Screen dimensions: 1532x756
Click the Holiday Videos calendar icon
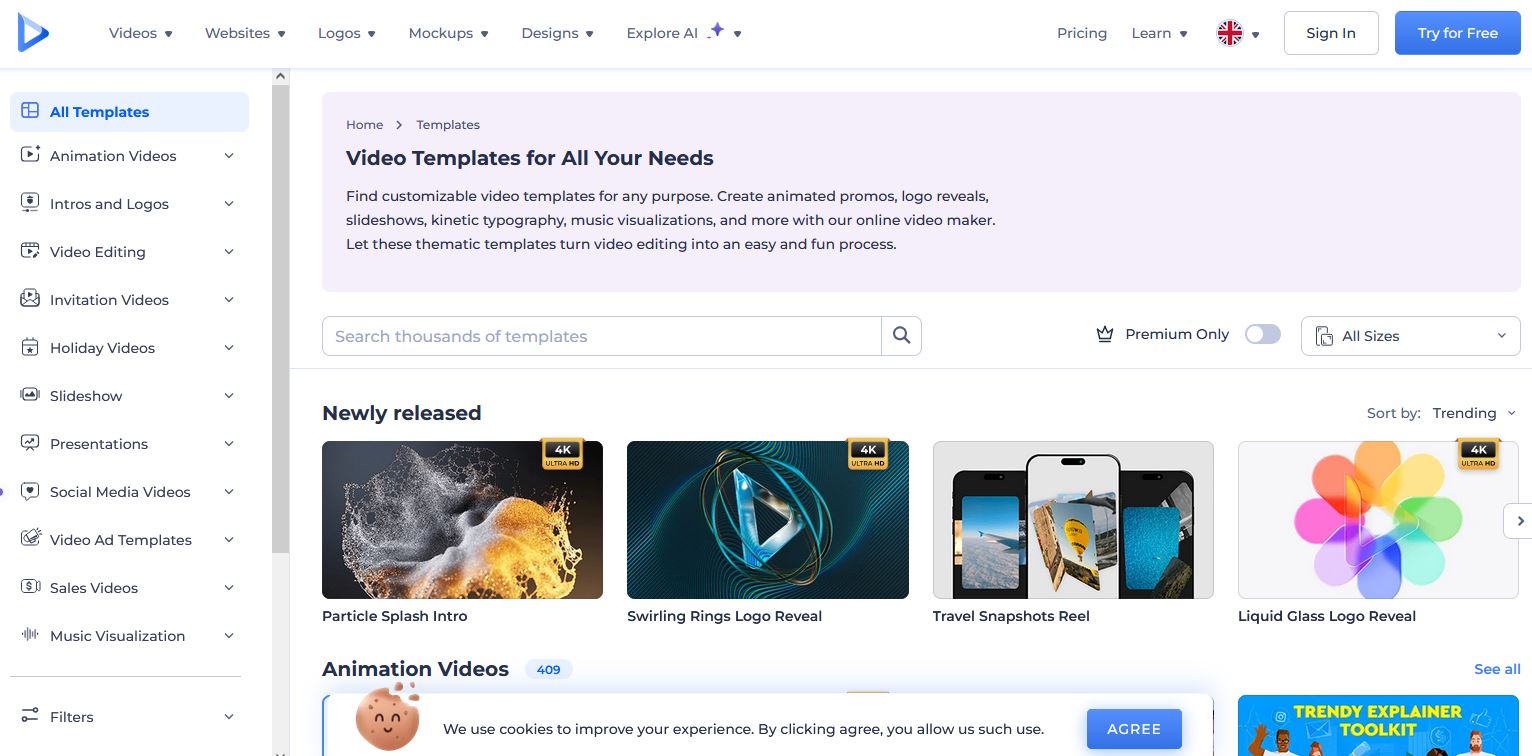(31, 348)
